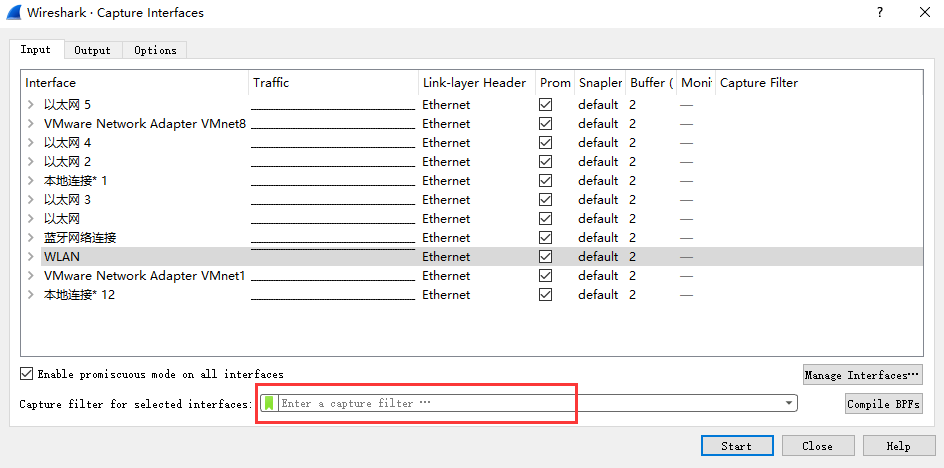Screen dimensions: 944x468
Task: Open Manage Interfaces dialog
Action: pyautogui.click(x=862, y=375)
